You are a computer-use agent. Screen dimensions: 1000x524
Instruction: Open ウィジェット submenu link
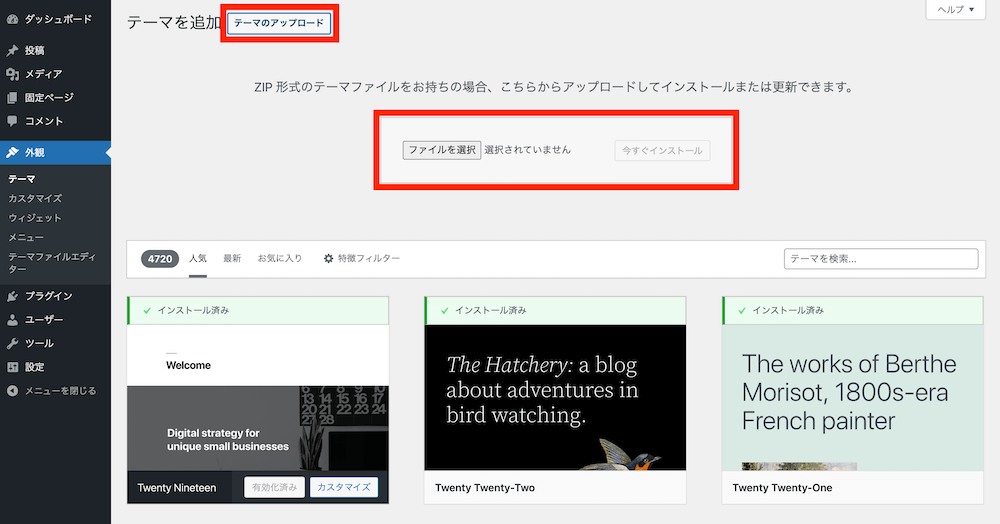point(35,218)
